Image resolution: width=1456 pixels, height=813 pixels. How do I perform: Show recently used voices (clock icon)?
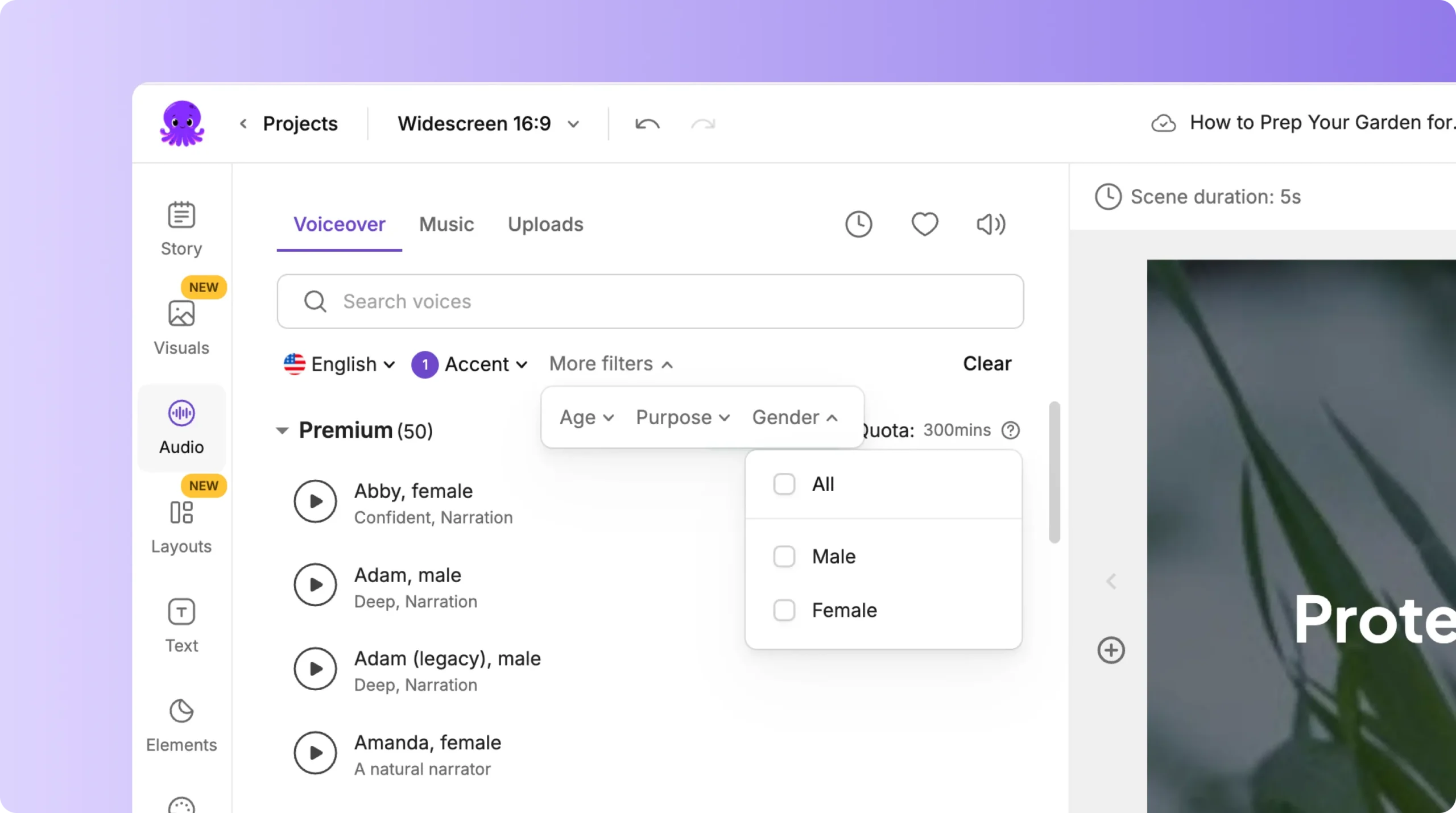click(x=858, y=224)
